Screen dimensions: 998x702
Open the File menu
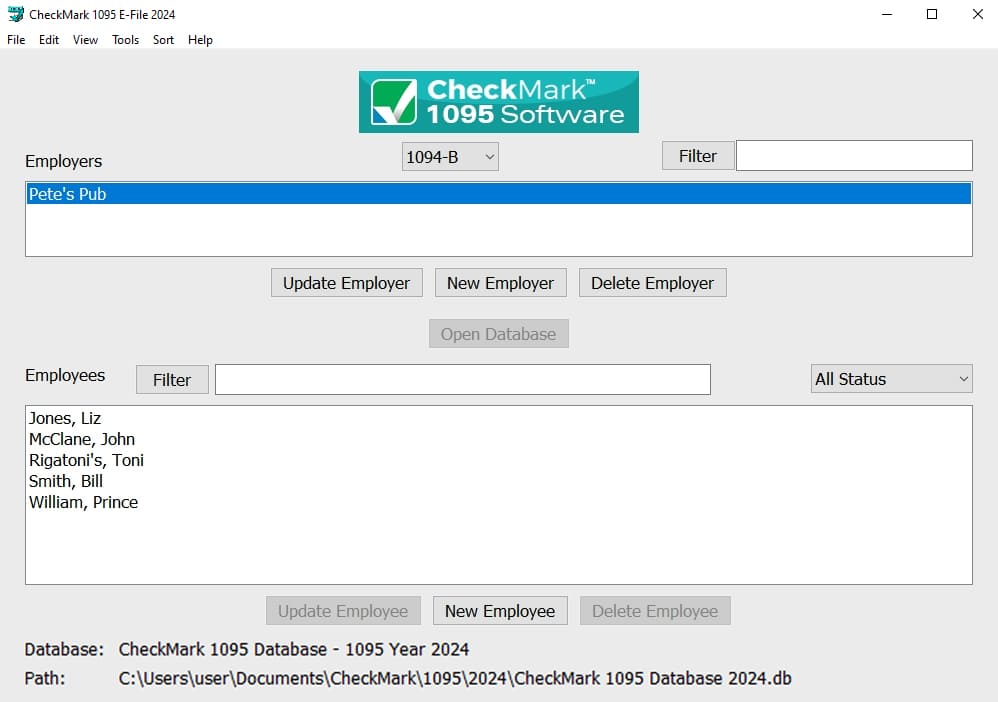pyautogui.click(x=16, y=40)
